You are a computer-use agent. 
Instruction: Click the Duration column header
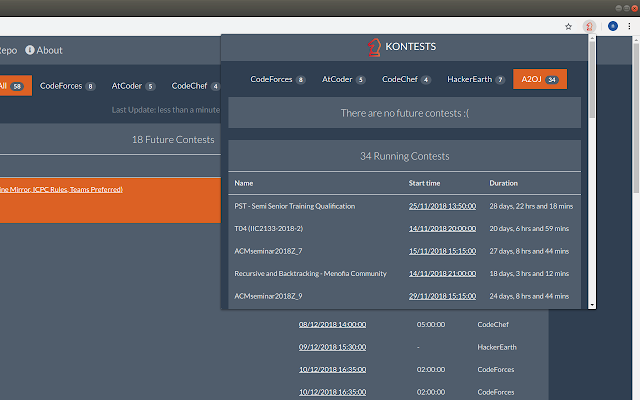click(x=504, y=183)
